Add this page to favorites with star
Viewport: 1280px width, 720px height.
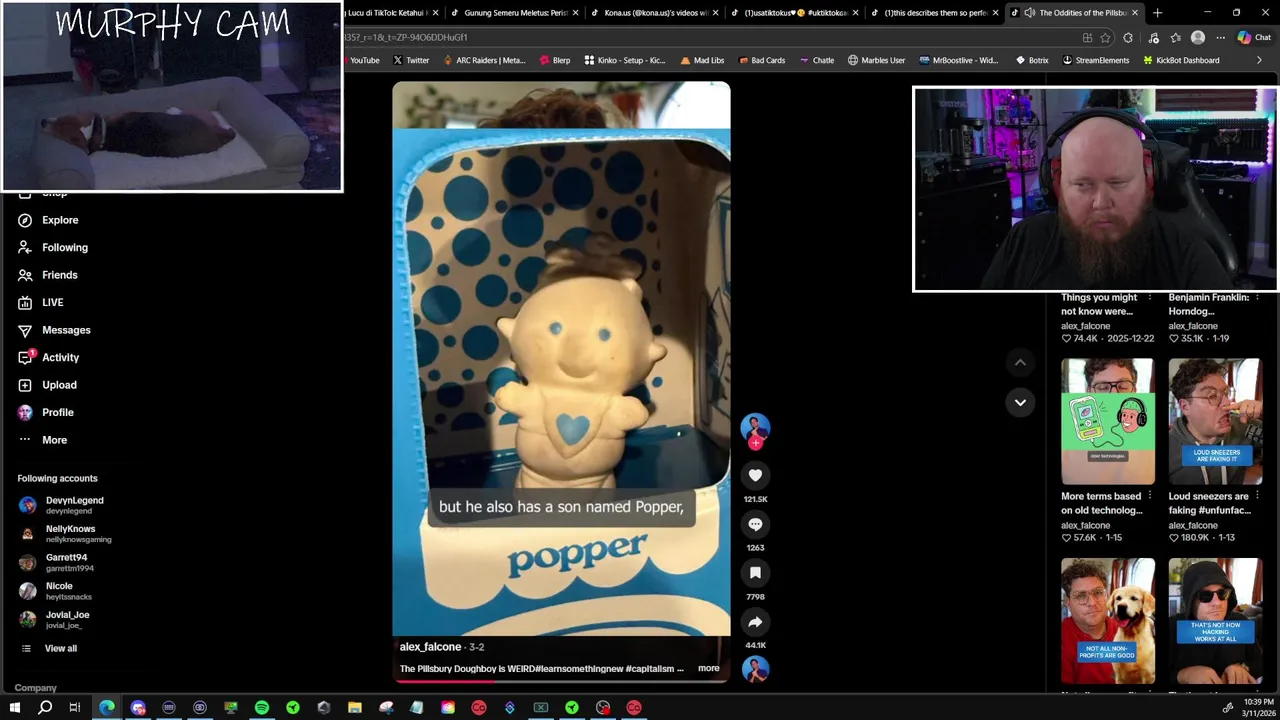[x=1105, y=38]
